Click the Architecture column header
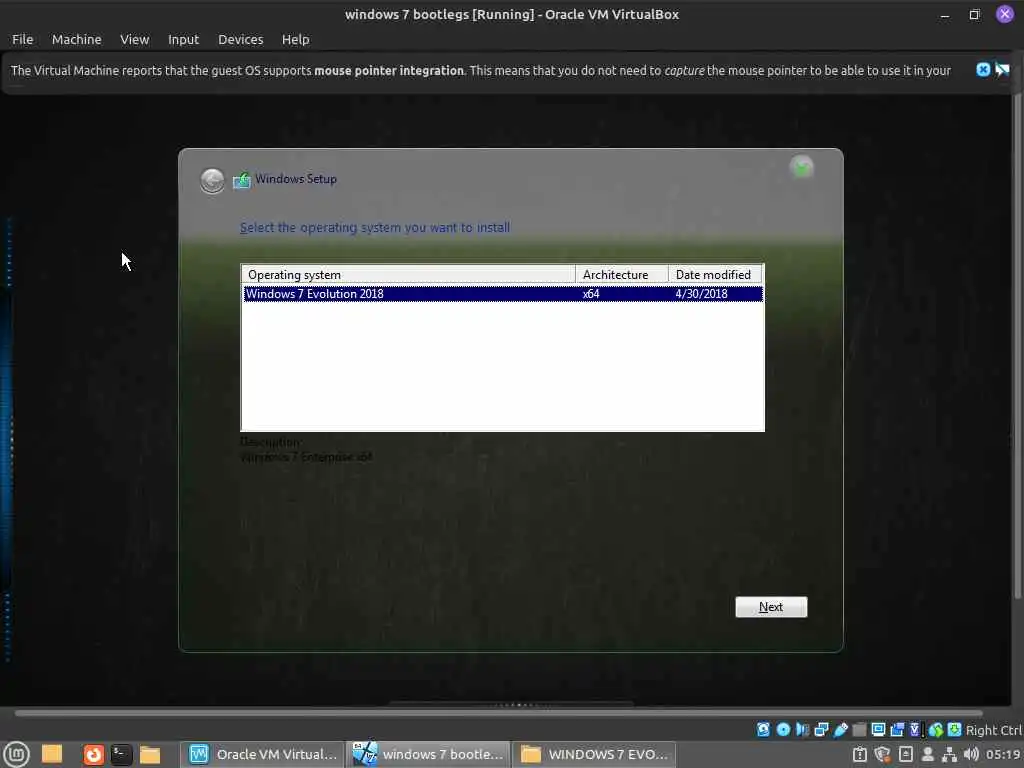Viewport: 1024px width, 768px height. coord(622,274)
